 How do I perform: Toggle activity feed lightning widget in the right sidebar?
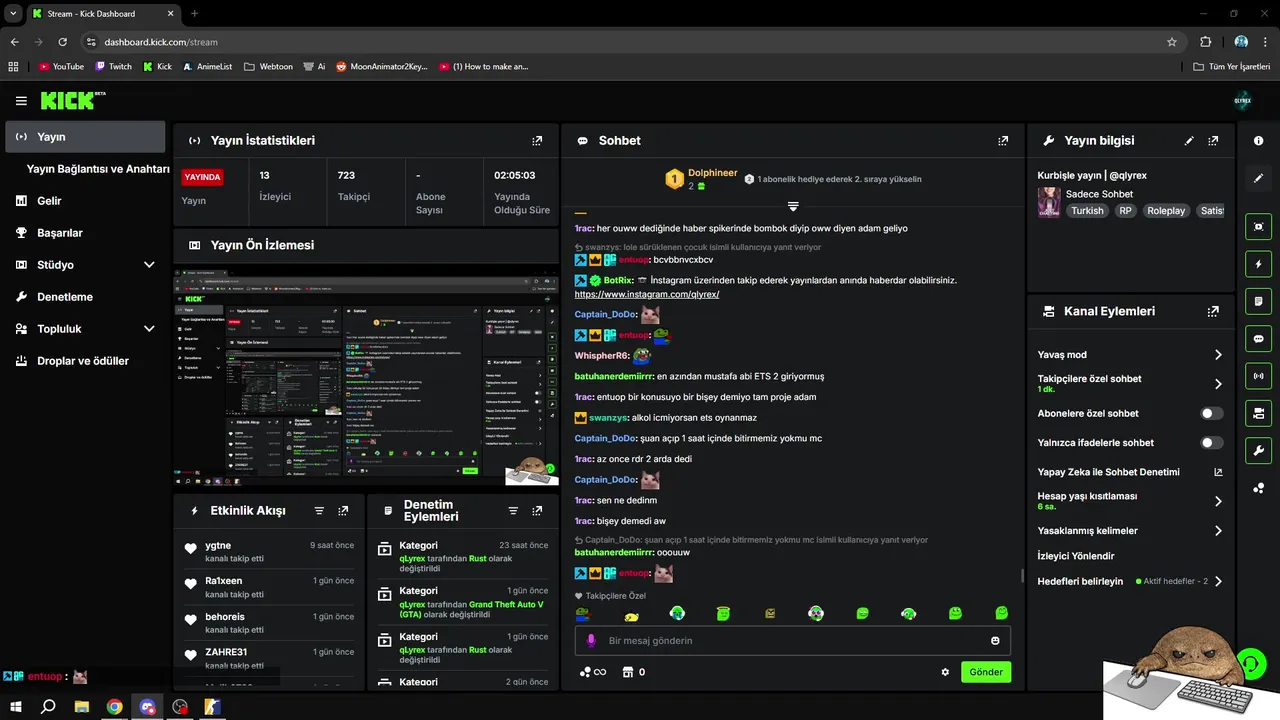click(x=1258, y=264)
